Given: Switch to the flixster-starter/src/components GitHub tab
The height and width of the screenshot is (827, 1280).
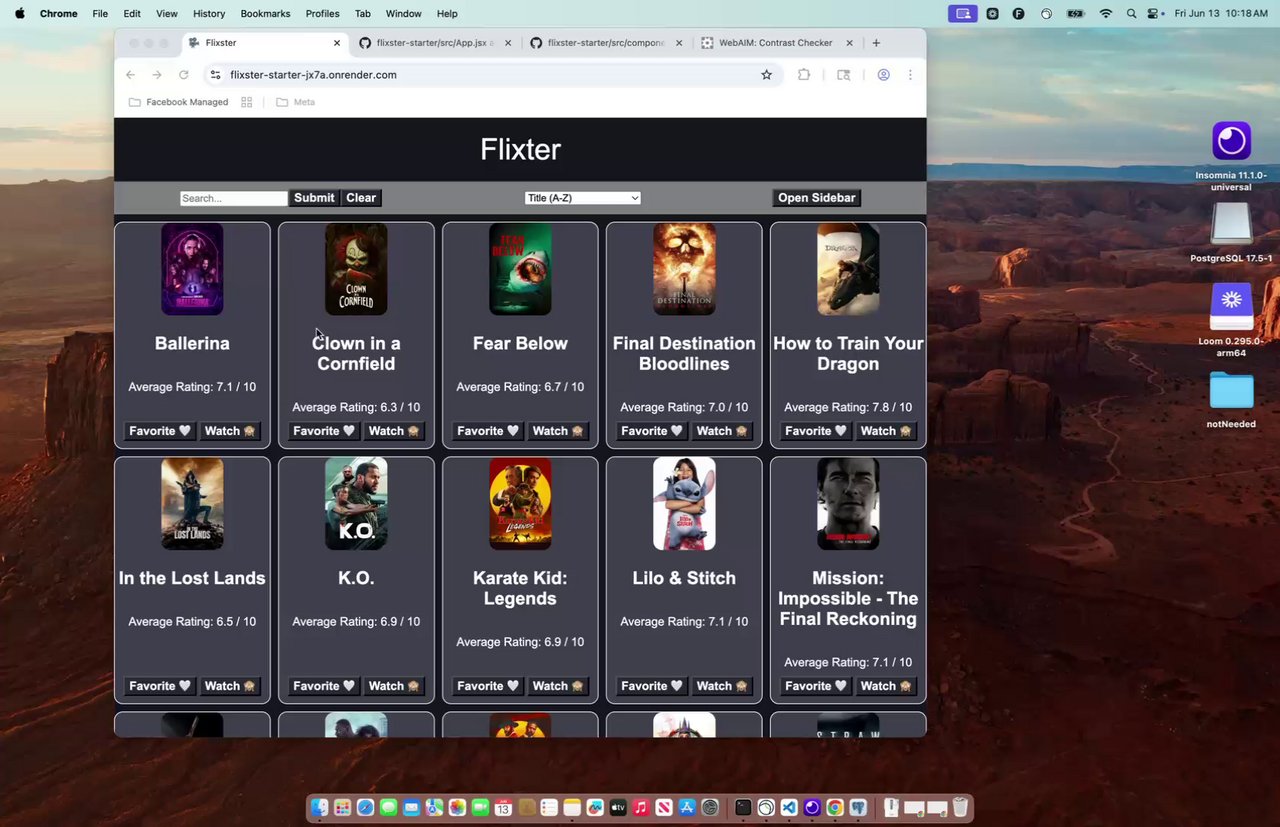Looking at the screenshot, I should (606, 43).
